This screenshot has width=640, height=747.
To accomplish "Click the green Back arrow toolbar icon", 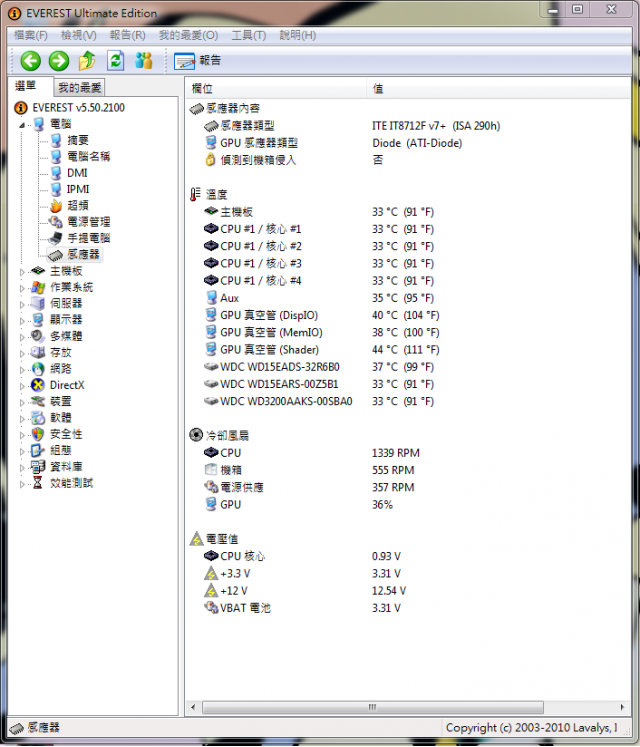I will (30, 61).
